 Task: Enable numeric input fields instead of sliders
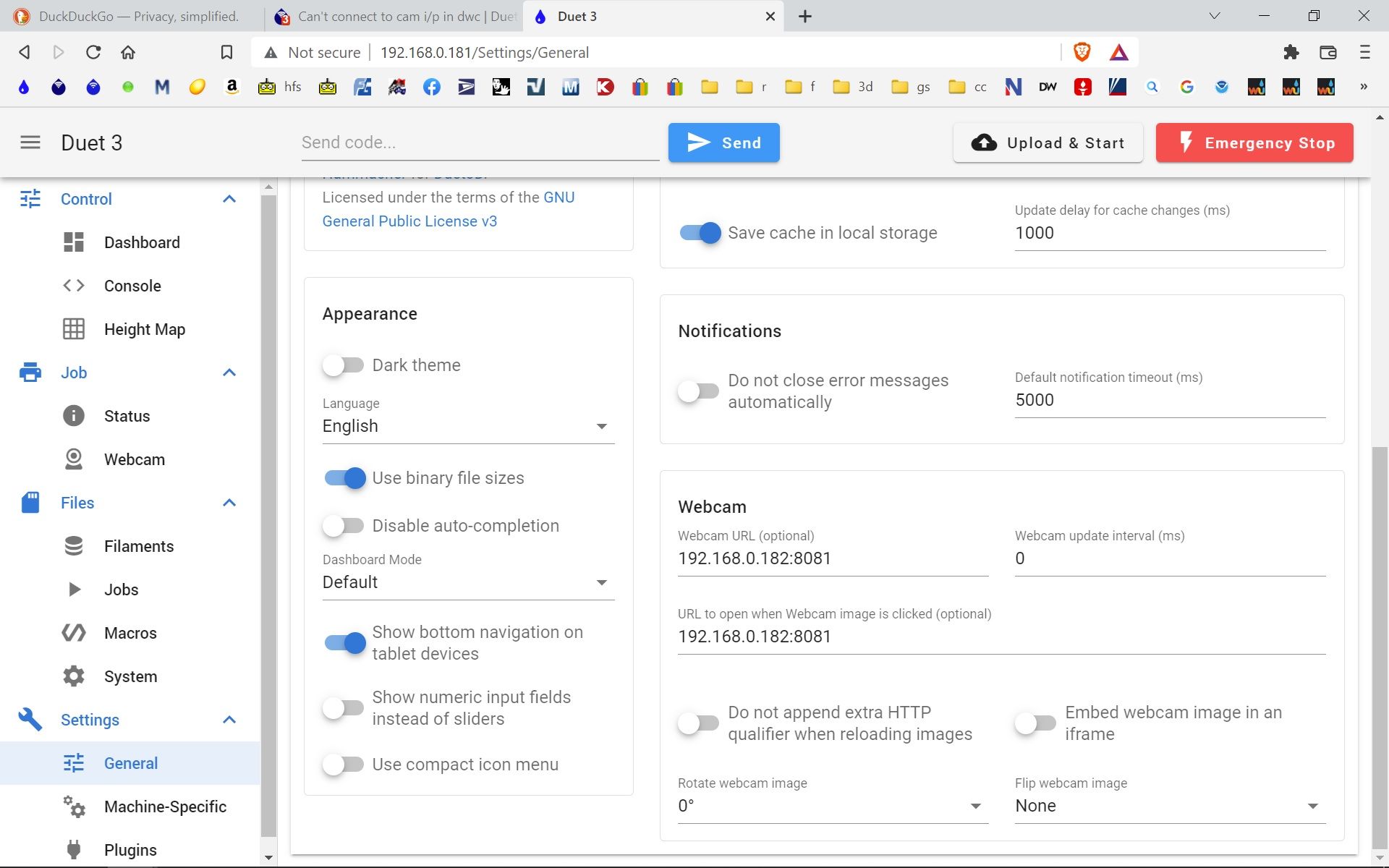pyautogui.click(x=343, y=708)
